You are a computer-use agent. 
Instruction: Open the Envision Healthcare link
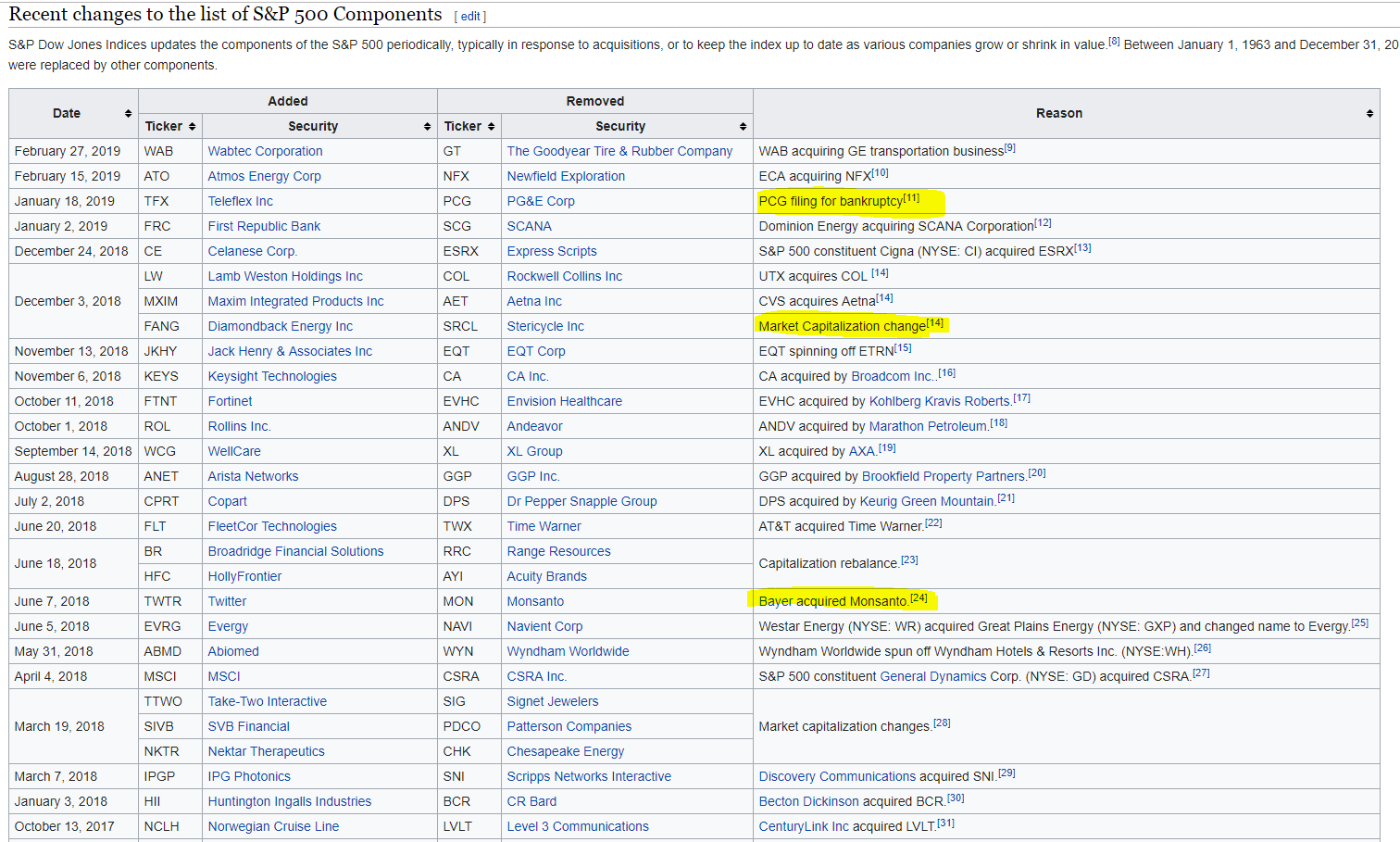[564, 401]
